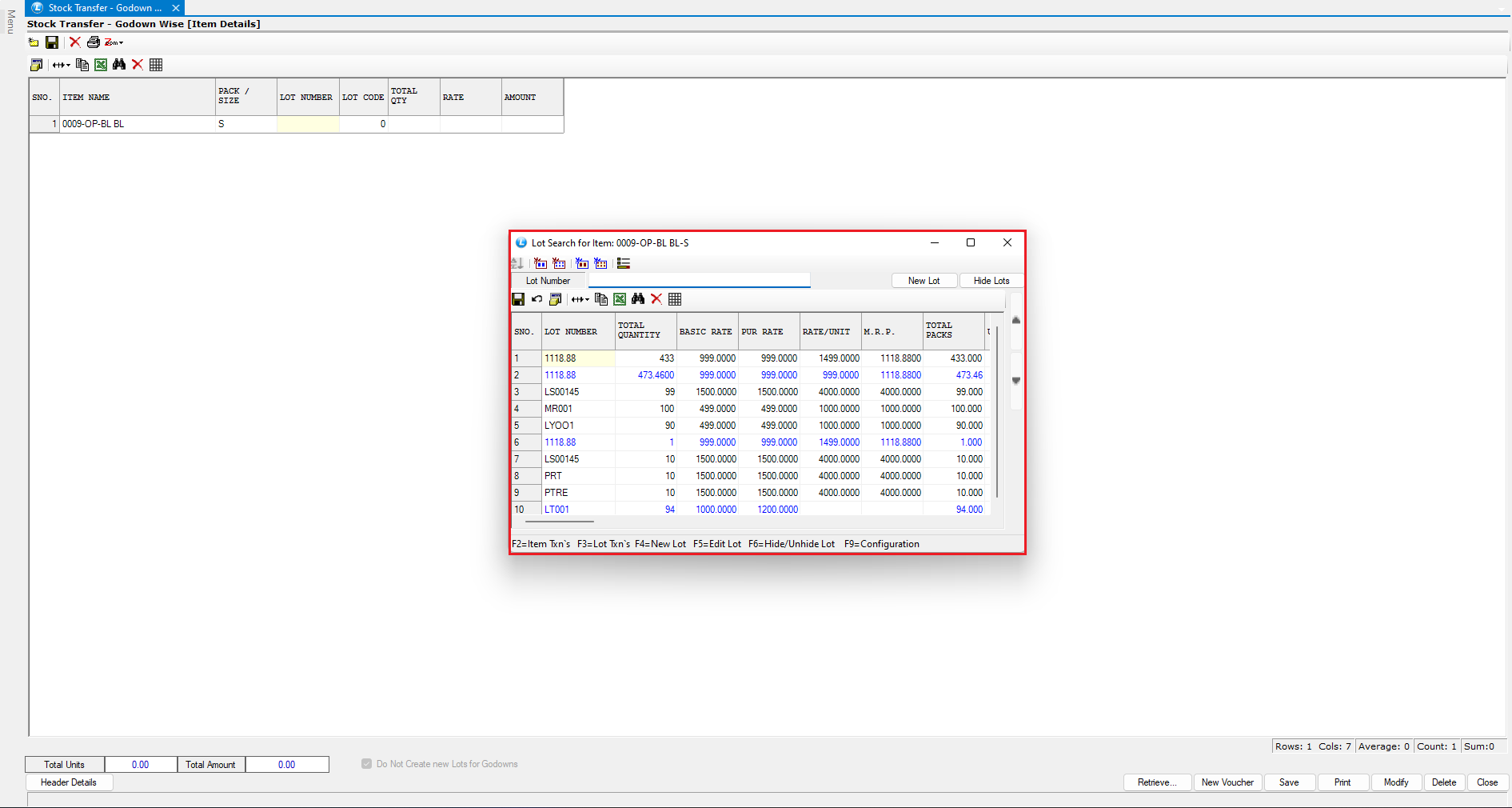Click red X delete icon in Lot Search toolbar
Image resolution: width=1512 pixels, height=808 pixels.
(656, 299)
